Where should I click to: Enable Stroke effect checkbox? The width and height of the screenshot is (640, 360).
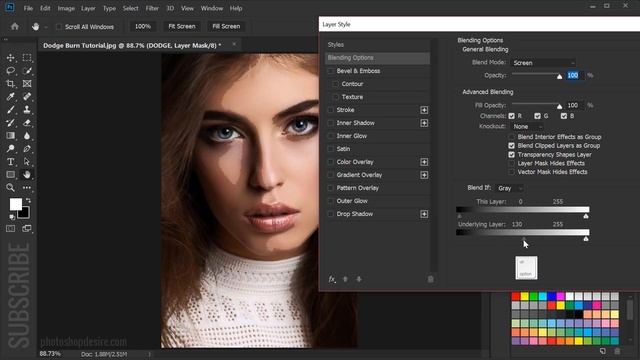331,110
